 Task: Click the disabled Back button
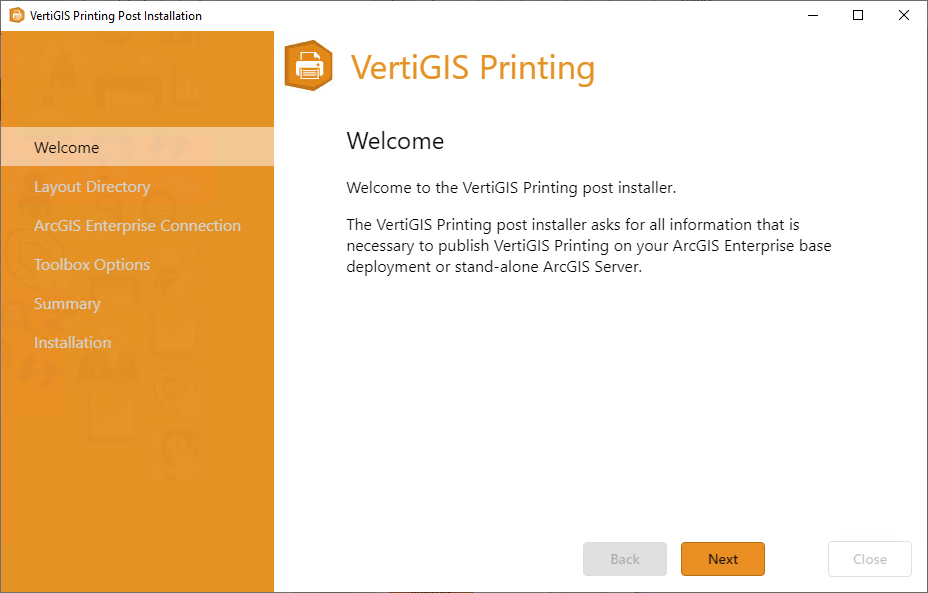click(624, 559)
